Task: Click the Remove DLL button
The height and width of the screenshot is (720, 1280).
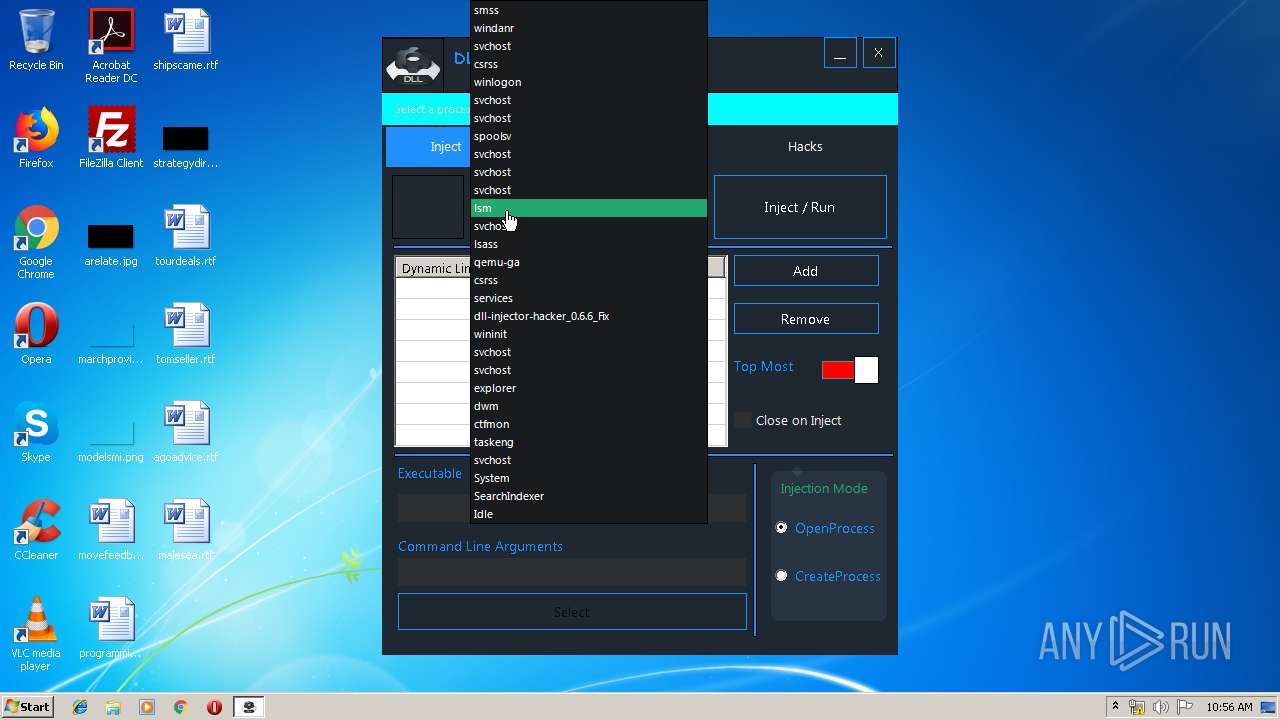Action: coord(806,319)
